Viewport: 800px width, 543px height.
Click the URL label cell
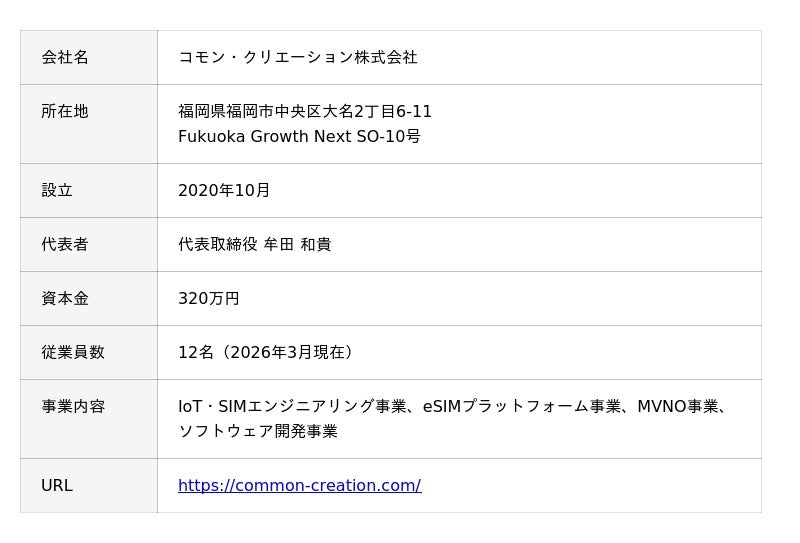(x=57, y=486)
